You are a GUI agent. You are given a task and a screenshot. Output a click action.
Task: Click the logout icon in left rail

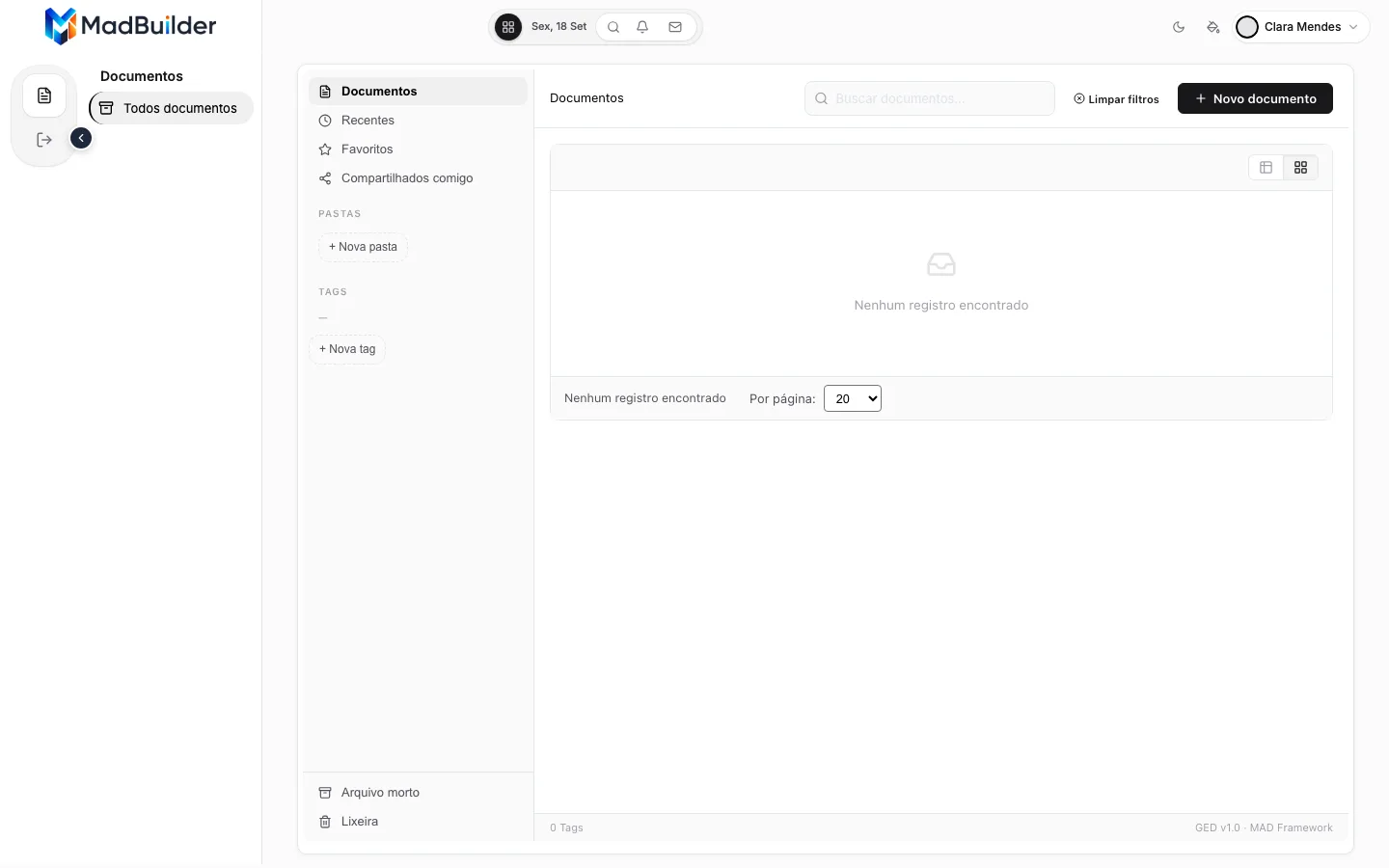point(44,140)
